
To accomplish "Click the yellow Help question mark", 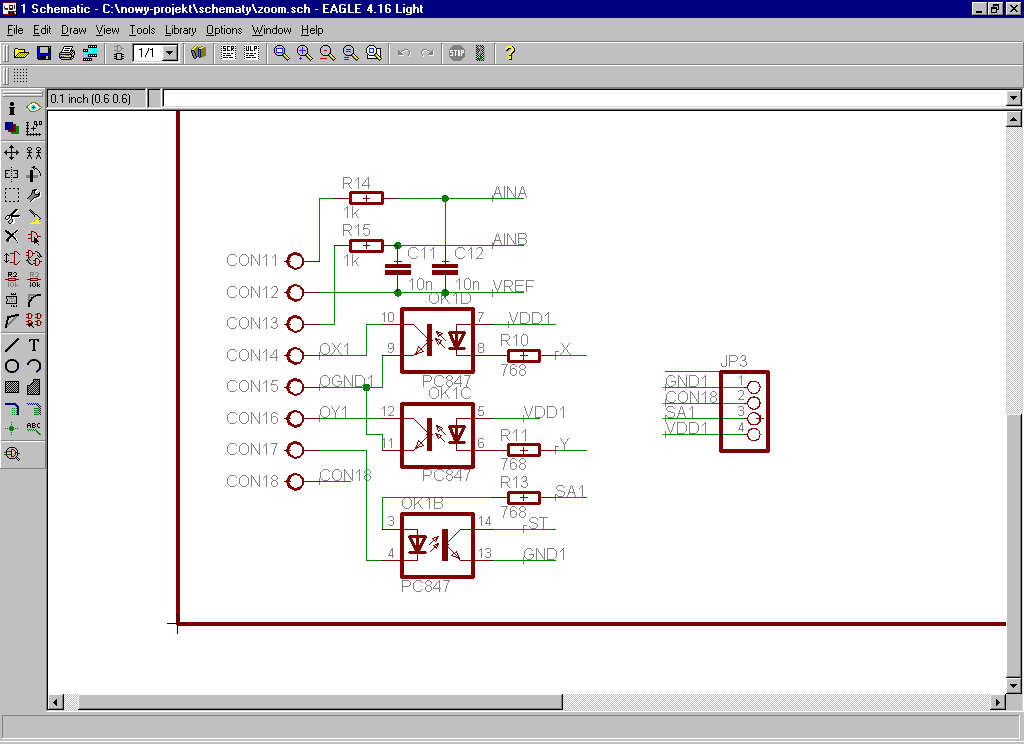I will click(x=510, y=53).
